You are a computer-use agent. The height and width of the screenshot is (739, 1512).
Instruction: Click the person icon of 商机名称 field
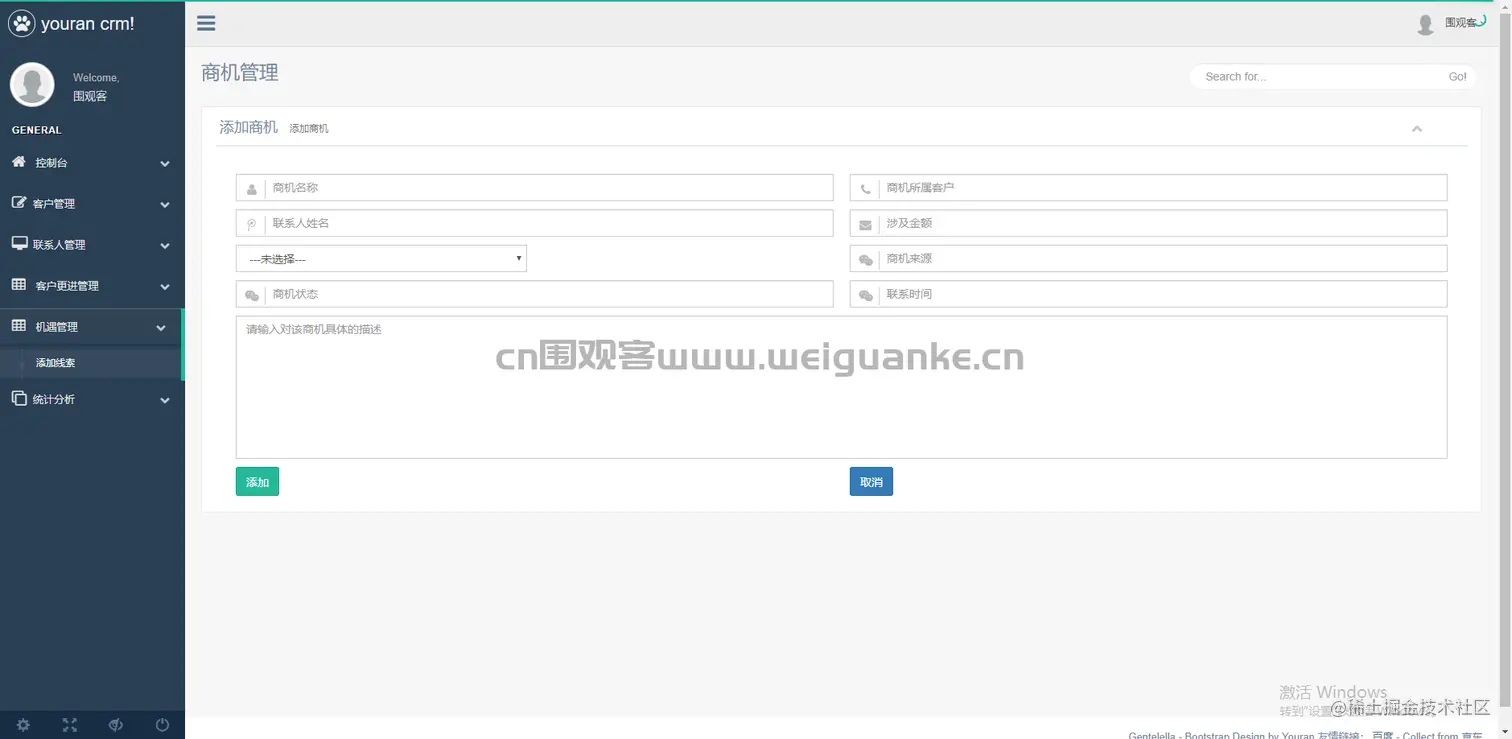[251, 188]
